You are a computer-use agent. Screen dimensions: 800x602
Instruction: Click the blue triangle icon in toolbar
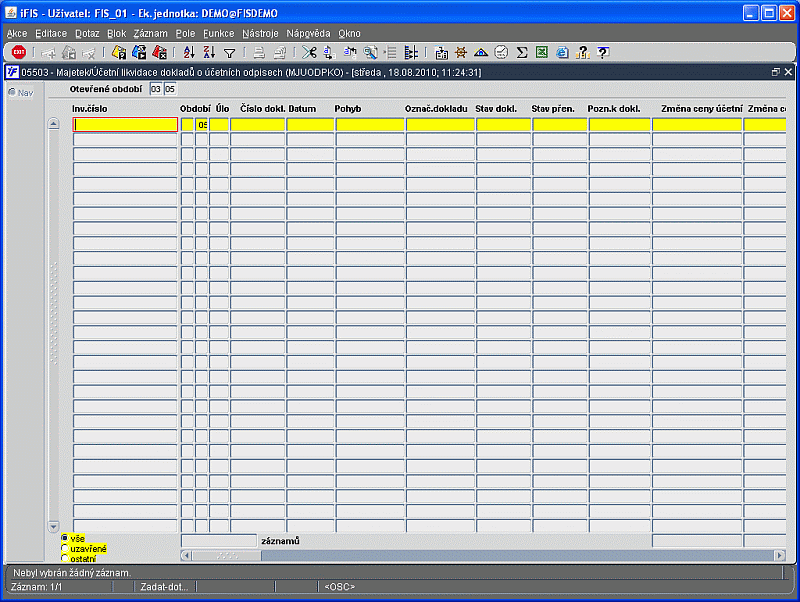481,52
